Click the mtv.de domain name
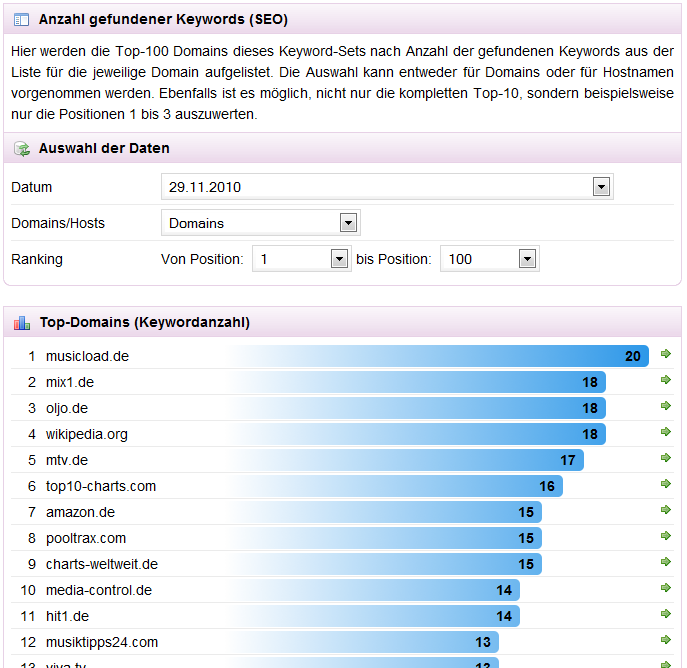Viewport: 687px width, 668px height. (x=67, y=460)
